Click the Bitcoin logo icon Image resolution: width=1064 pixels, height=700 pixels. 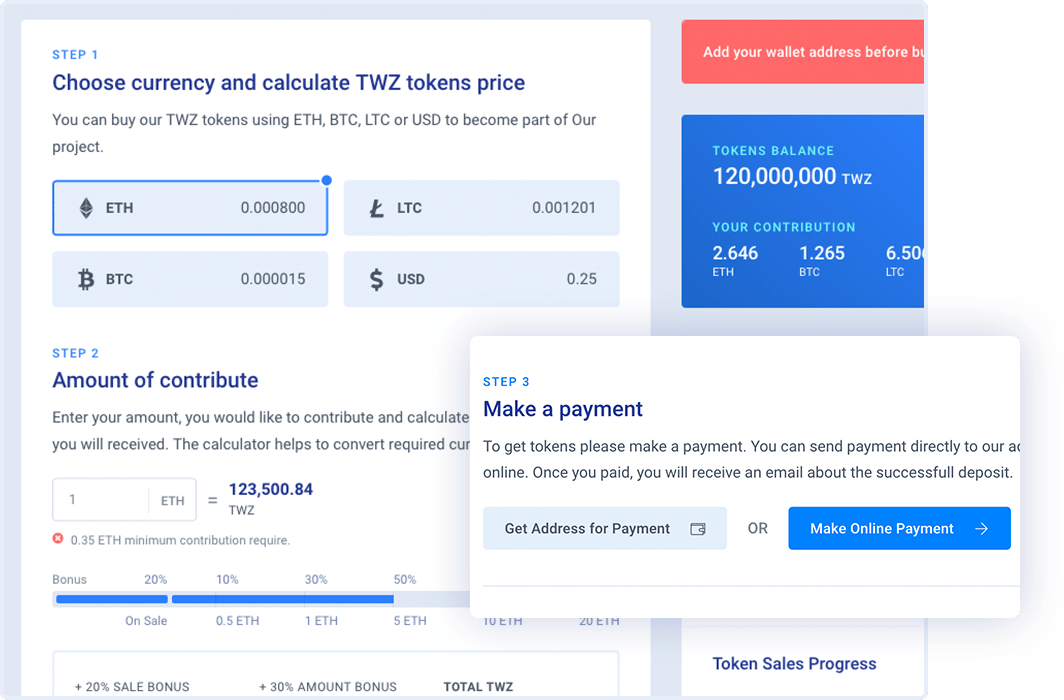coord(86,279)
